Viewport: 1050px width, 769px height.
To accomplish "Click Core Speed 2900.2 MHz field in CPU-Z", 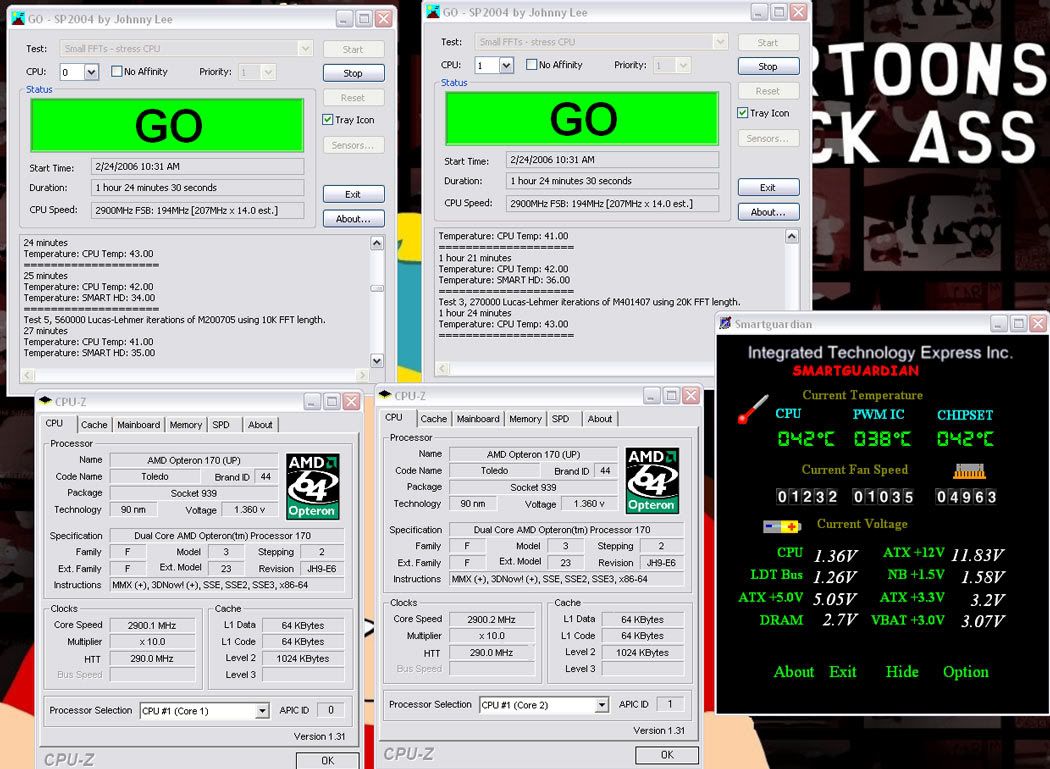I will [492, 619].
